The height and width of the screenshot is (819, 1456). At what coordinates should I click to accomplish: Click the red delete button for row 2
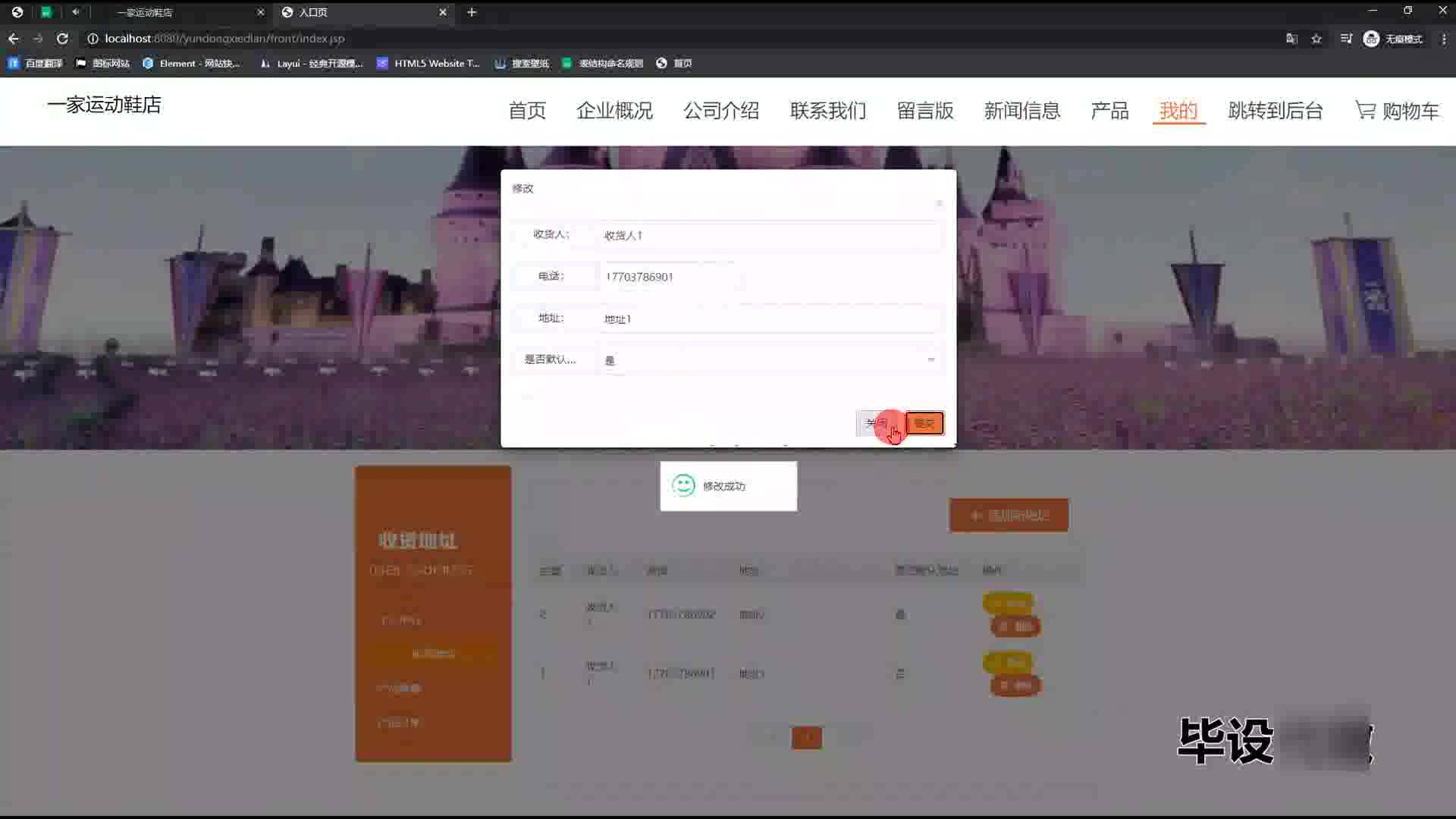[x=1015, y=626]
